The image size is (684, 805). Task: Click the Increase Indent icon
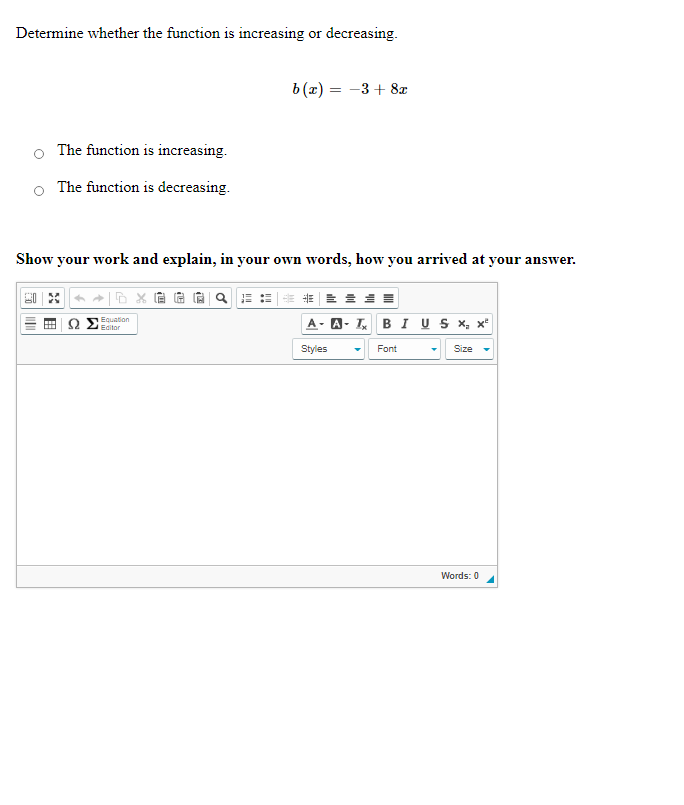coord(308,298)
